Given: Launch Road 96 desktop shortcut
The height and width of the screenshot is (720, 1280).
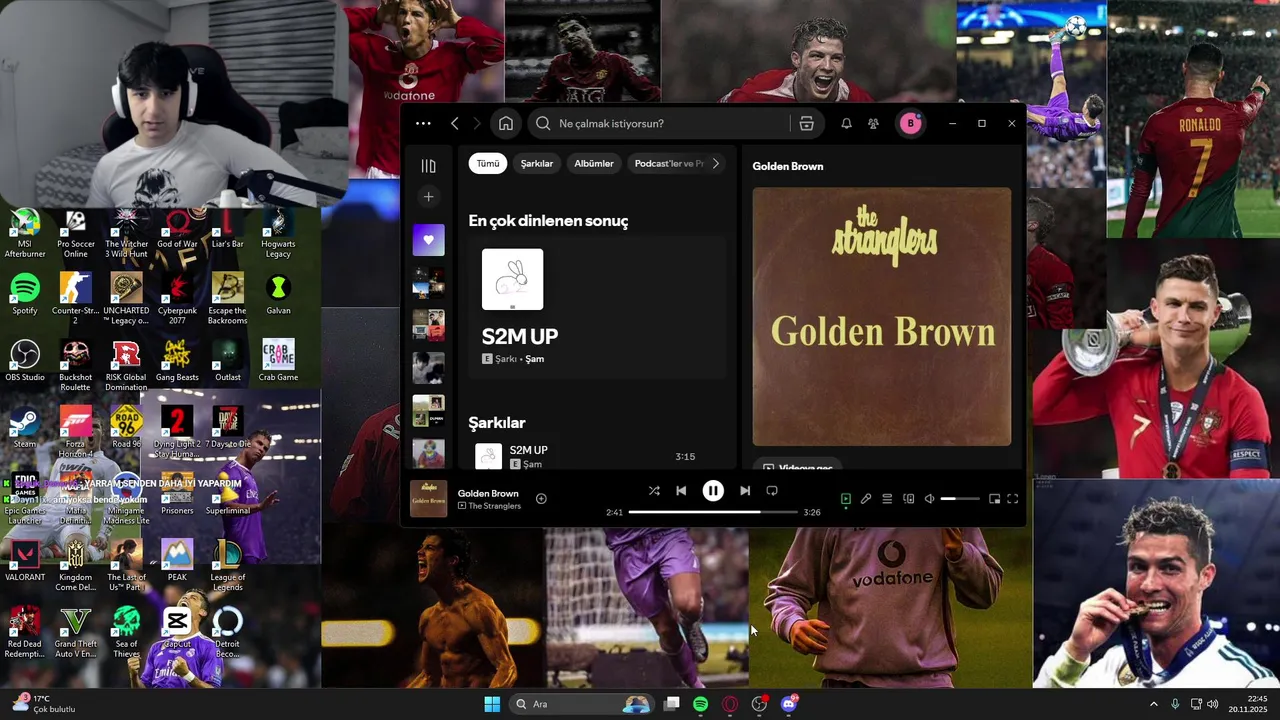Looking at the screenshot, I should click(x=126, y=427).
